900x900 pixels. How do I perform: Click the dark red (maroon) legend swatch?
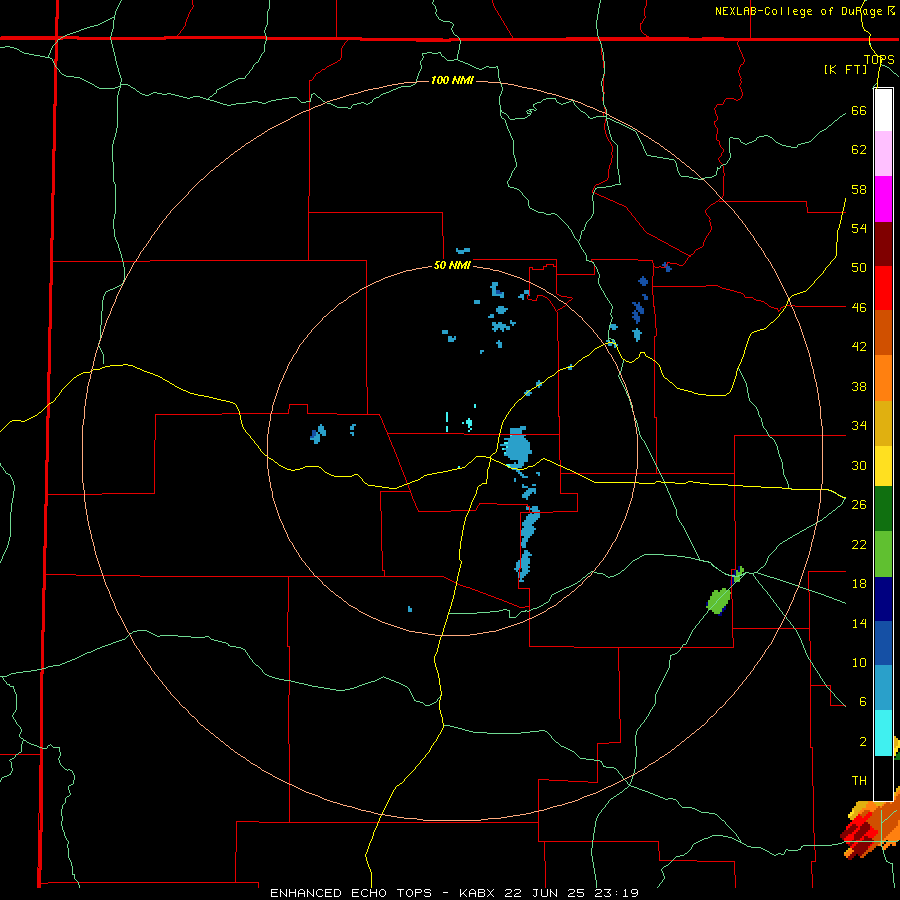883,245
